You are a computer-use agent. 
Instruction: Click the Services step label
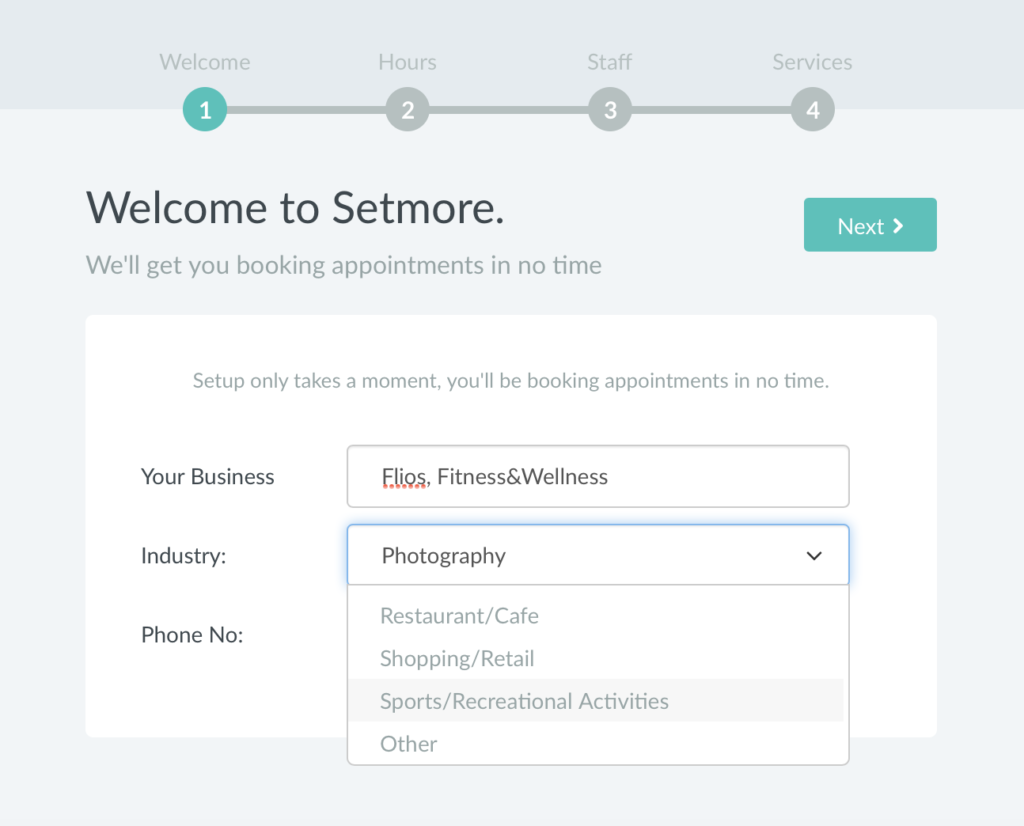(812, 62)
